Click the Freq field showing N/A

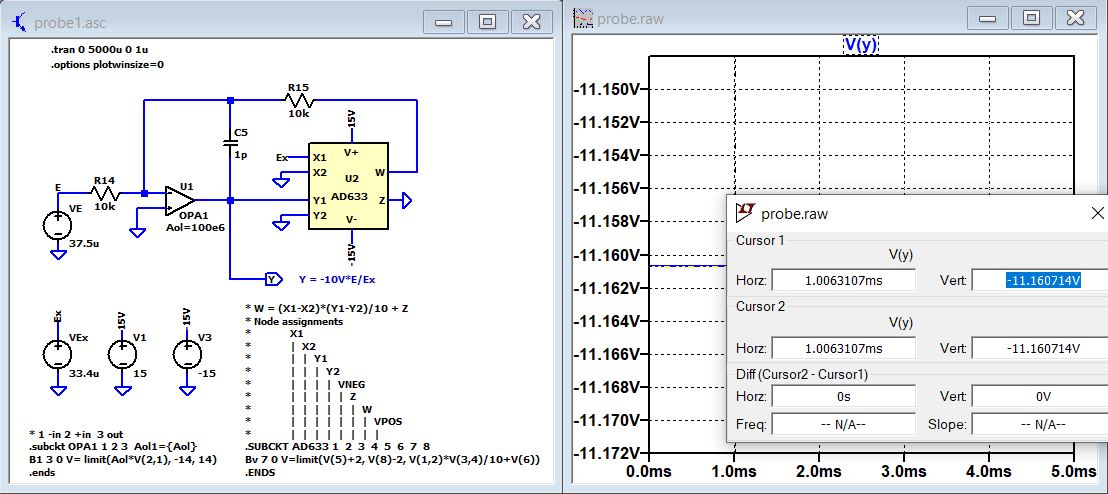[x=843, y=424]
